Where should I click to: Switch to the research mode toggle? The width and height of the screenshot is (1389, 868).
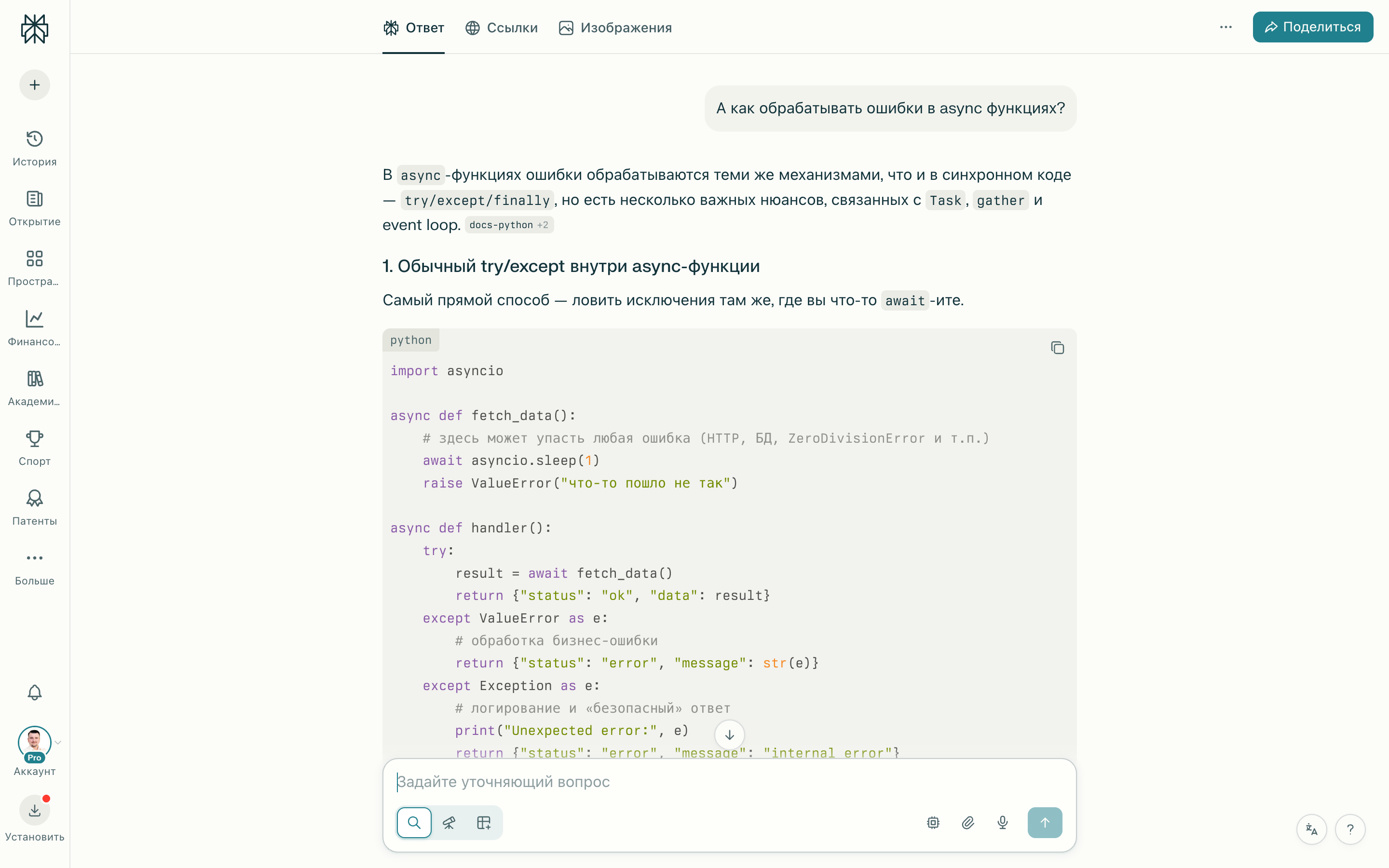[x=449, y=823]
